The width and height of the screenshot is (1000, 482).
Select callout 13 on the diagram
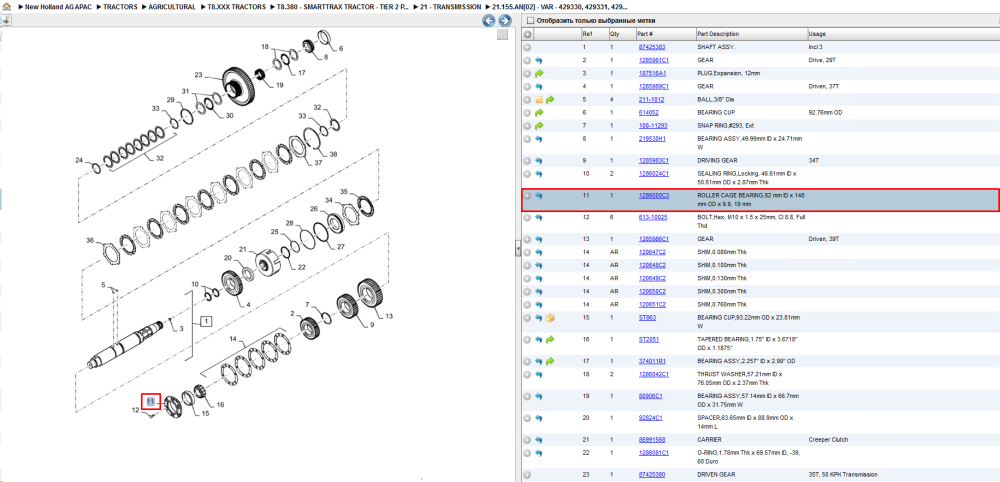click(389, 316)
